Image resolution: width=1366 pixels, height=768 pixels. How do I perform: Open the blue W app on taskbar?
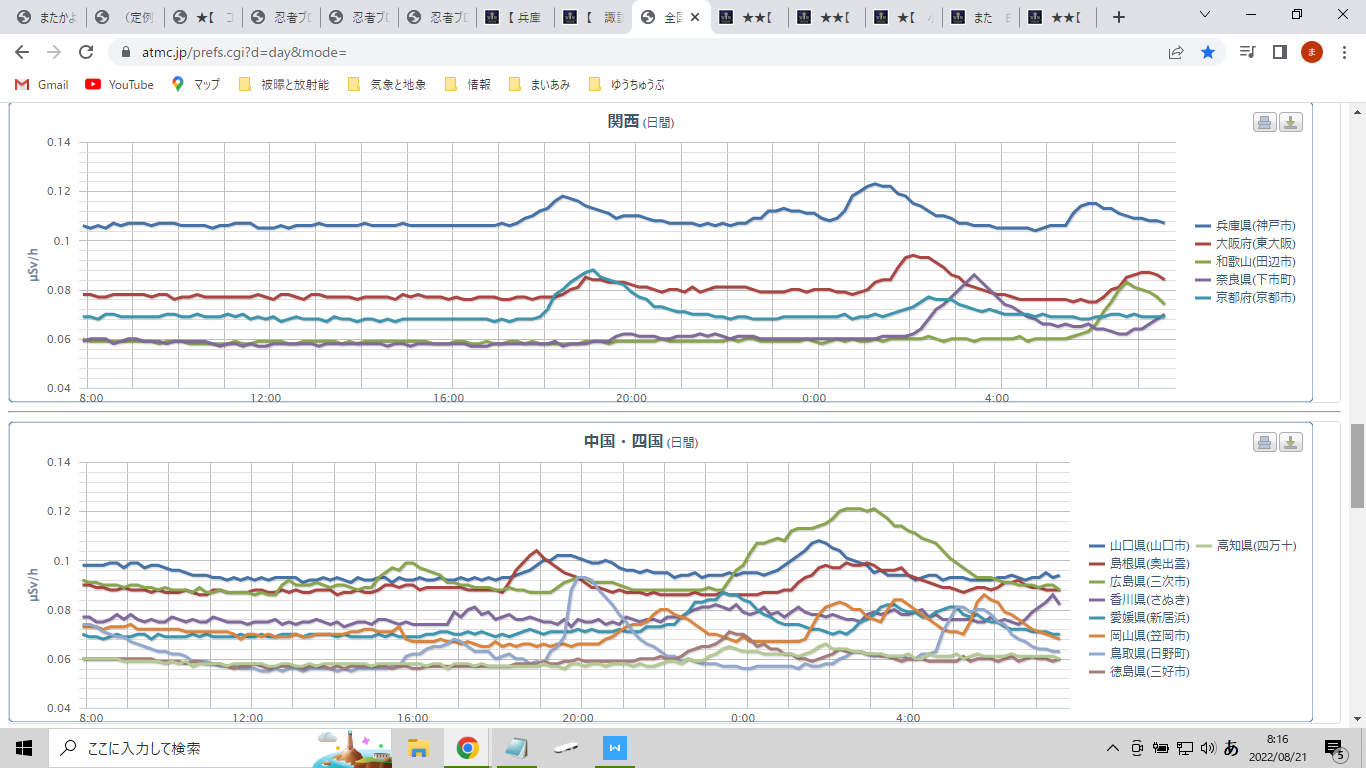coord(615,747)
